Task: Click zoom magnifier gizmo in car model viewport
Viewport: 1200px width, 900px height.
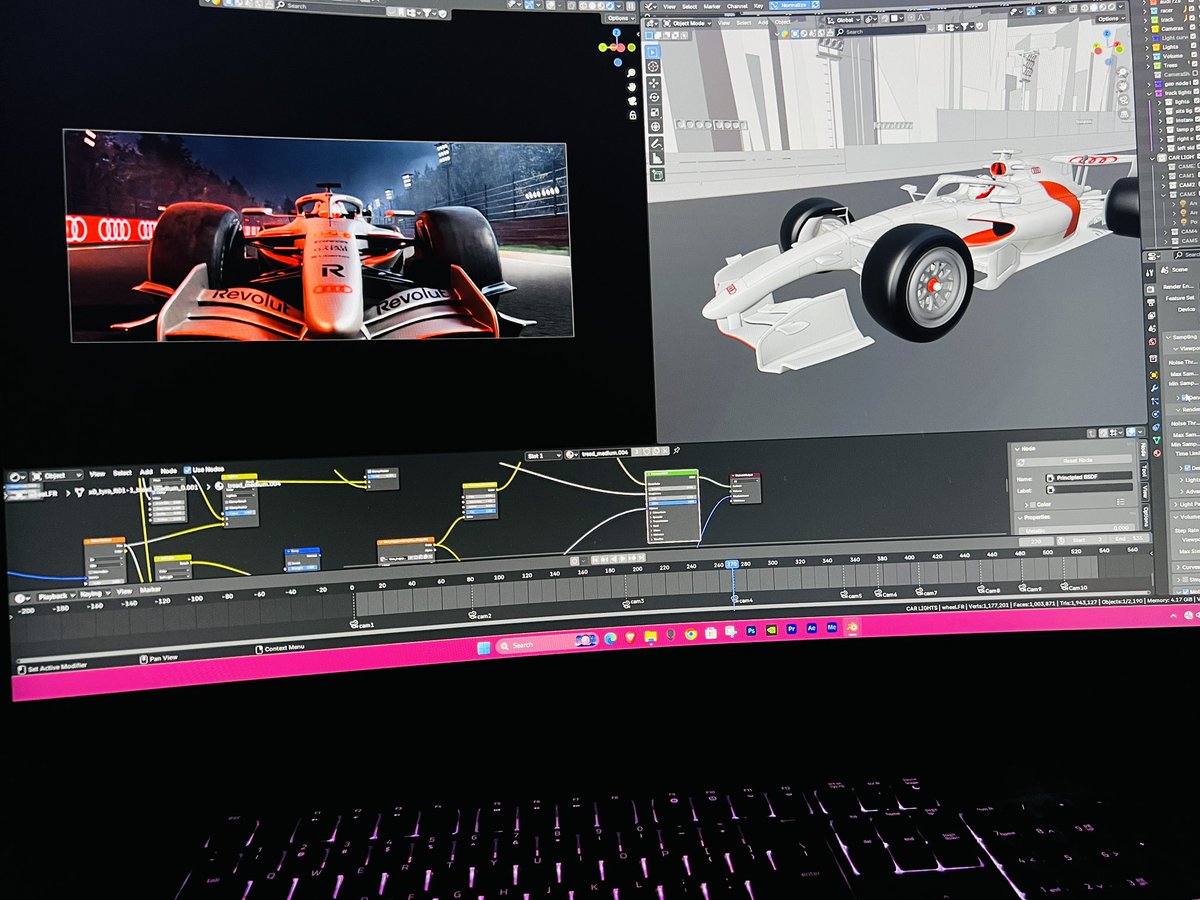Action: [x=1122, y=73]
